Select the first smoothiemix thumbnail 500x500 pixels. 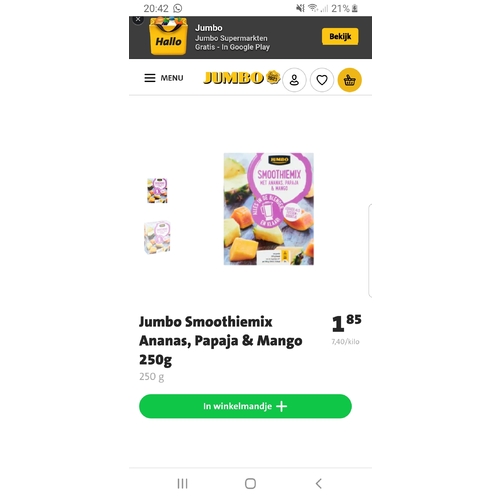(157, 191)
